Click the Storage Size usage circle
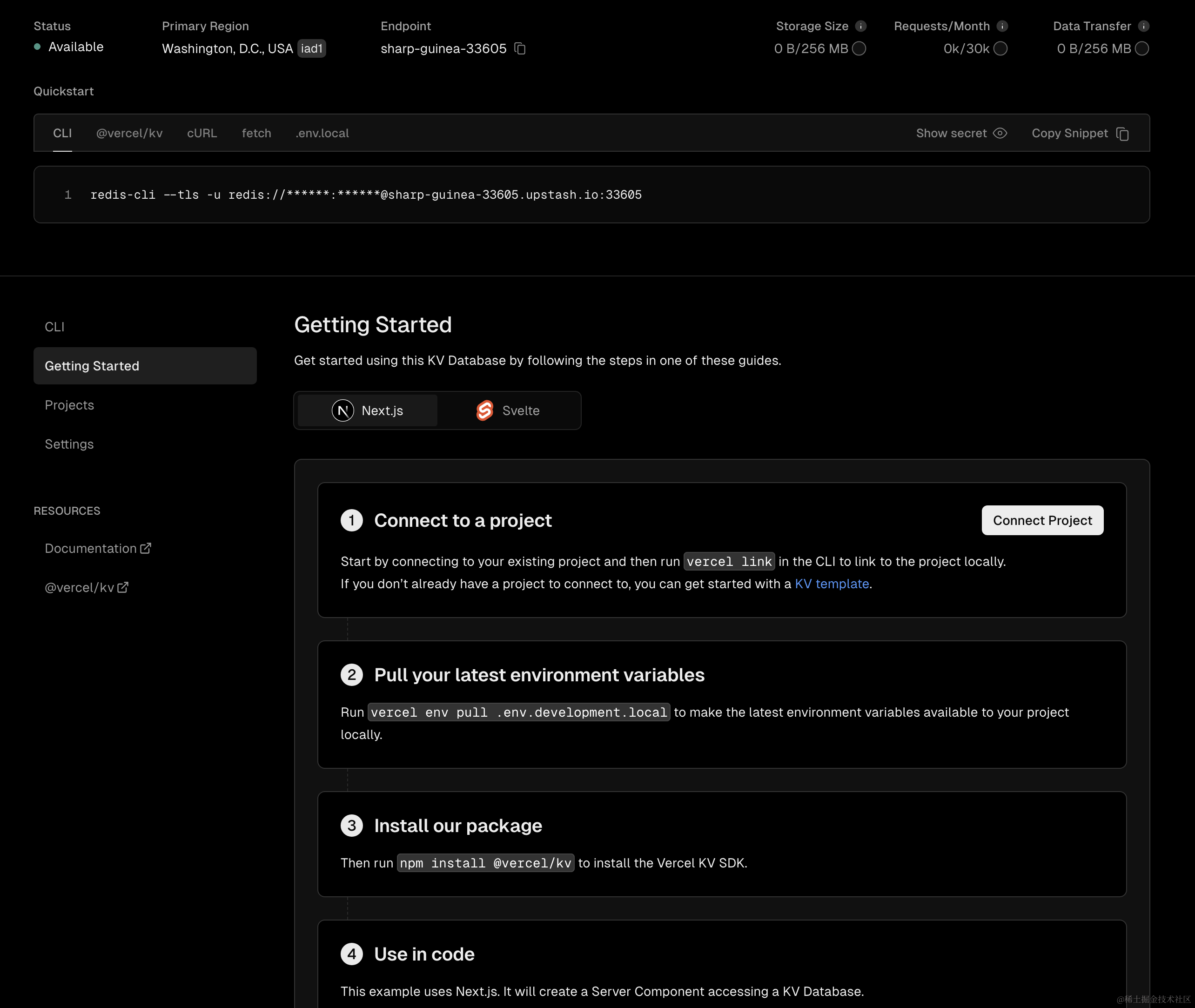This screenshot has height=1008, width=1195. click(859, 48)
